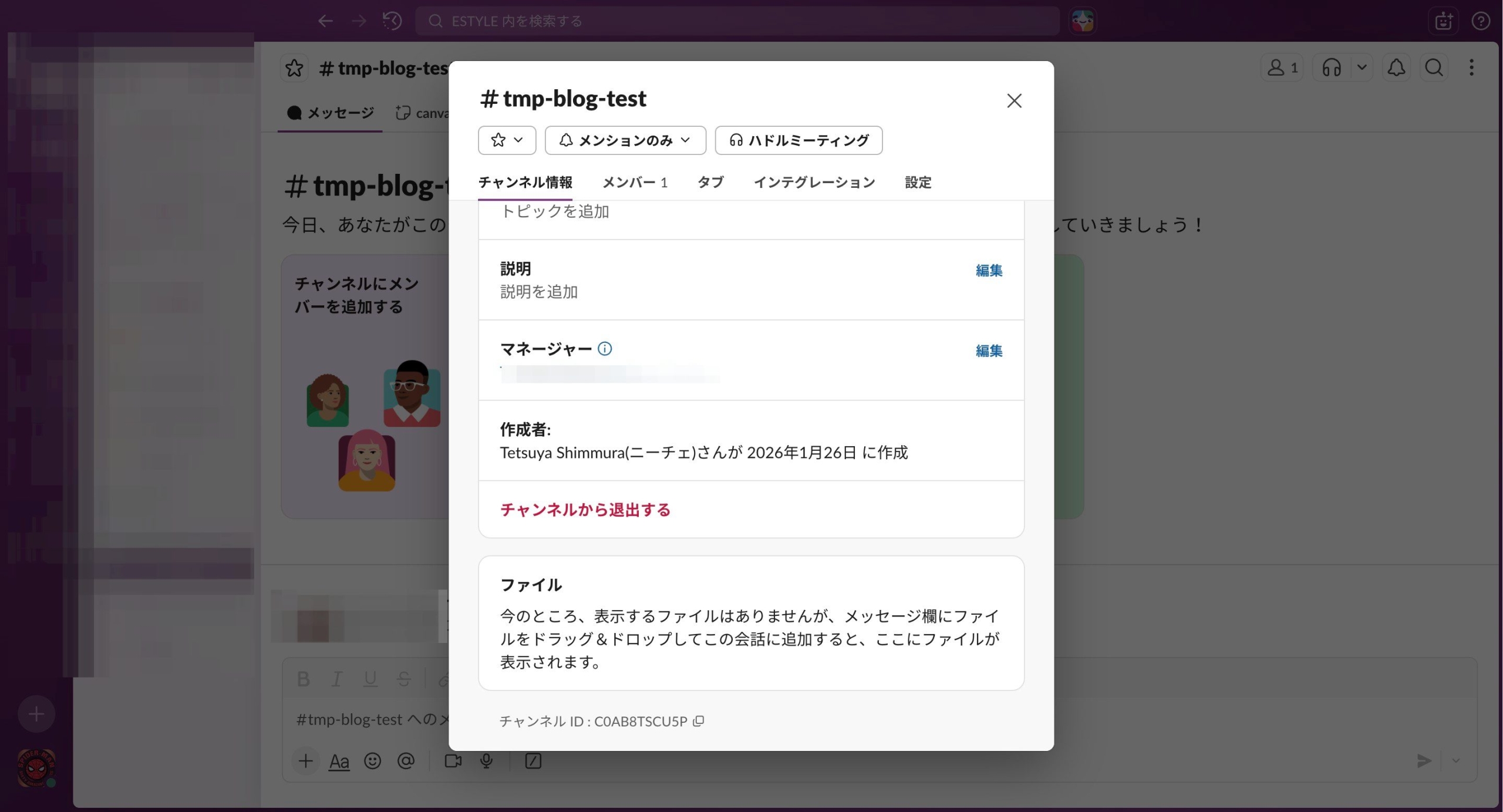Screen dimensions: 1503x812
Task: Start a ハドルミーティング from modal
Action: pos(798,140)
